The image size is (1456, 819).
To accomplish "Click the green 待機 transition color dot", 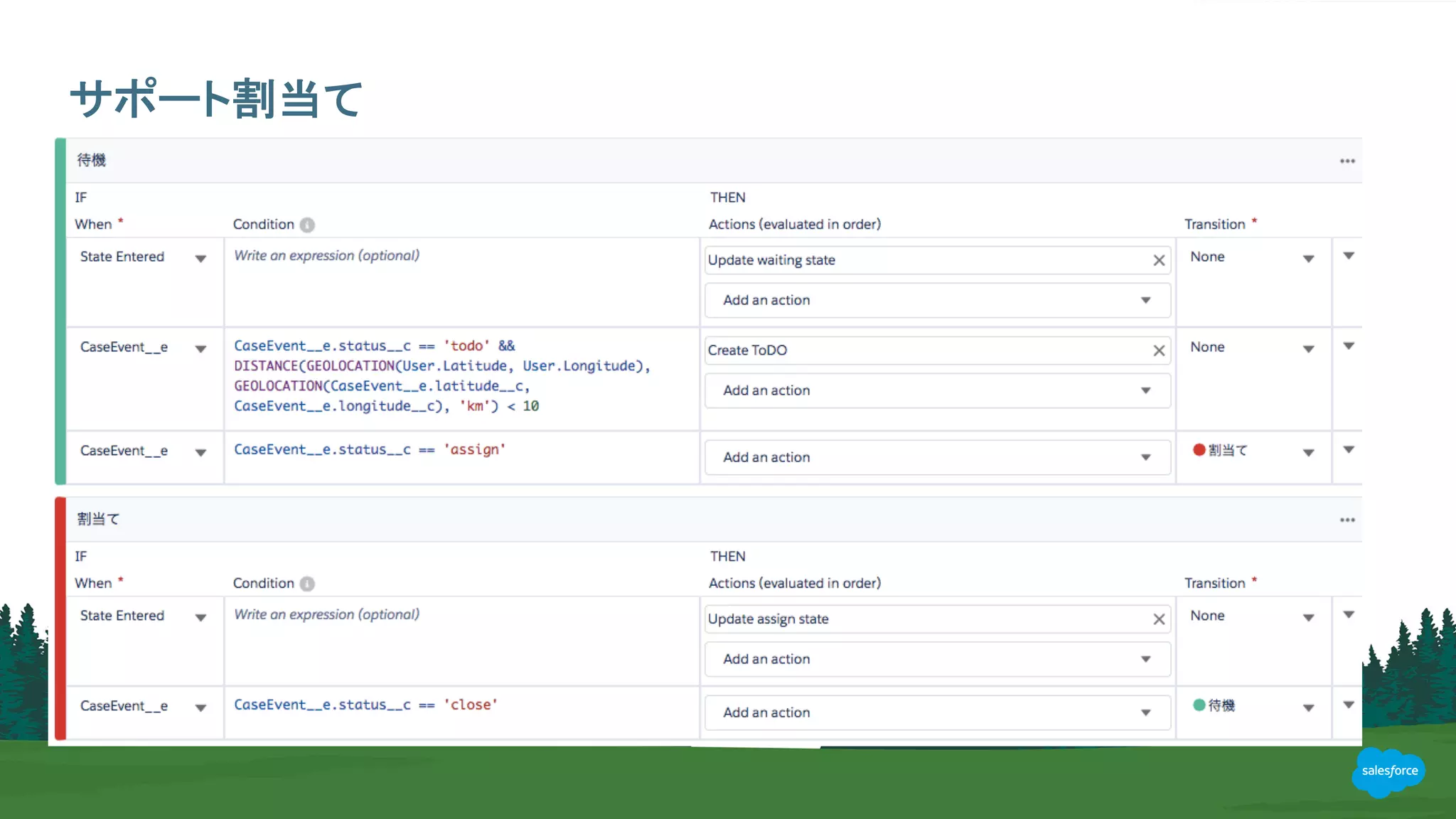I will tap(1199, 705).
